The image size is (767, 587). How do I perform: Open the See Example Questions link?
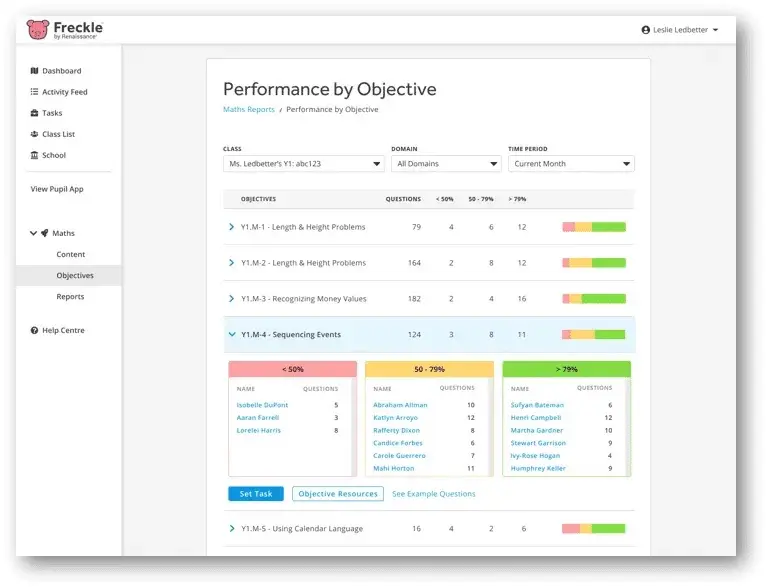pyautogui.click(x=433, y=494)
